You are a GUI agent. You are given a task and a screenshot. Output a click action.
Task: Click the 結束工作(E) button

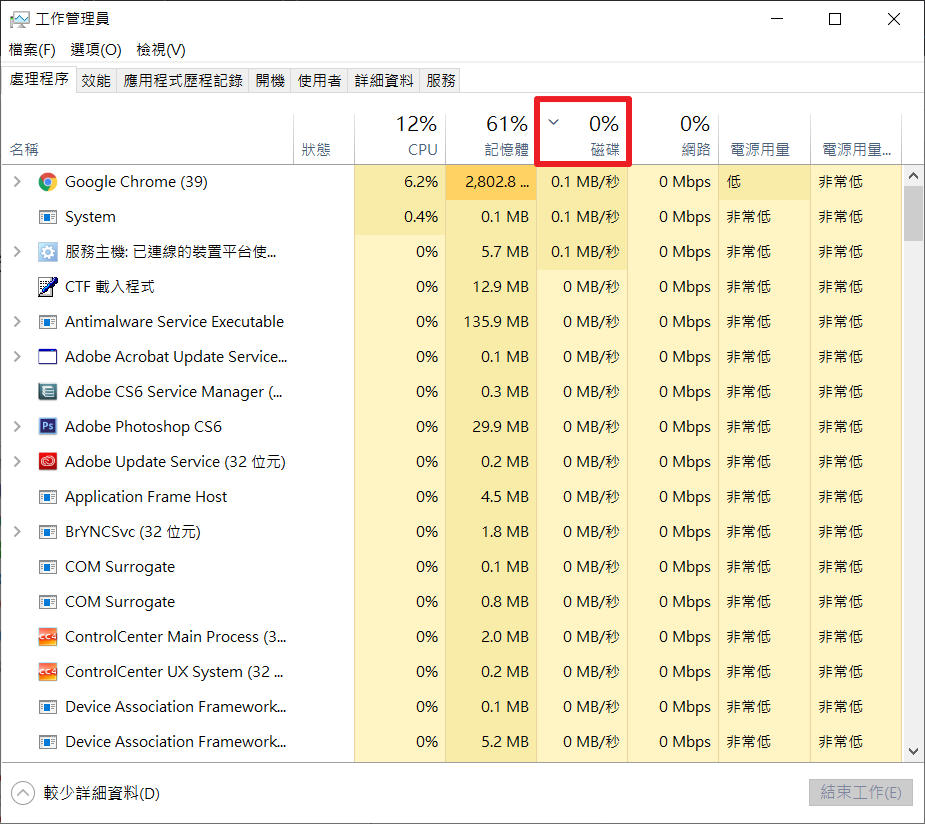(861, 792)
